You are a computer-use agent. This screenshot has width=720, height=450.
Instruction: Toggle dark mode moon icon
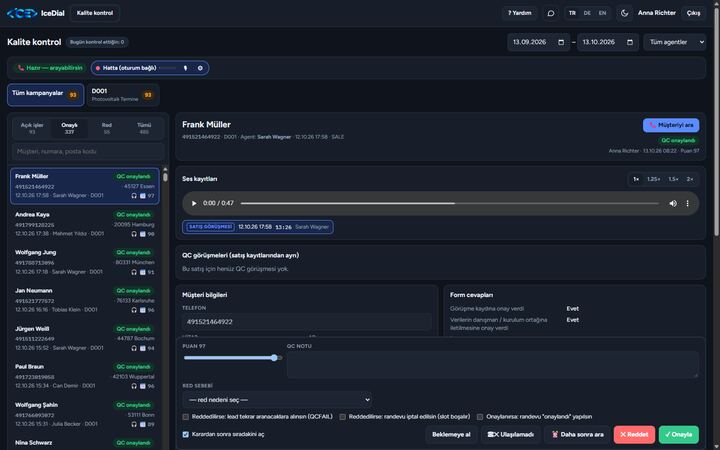[624, 13]
